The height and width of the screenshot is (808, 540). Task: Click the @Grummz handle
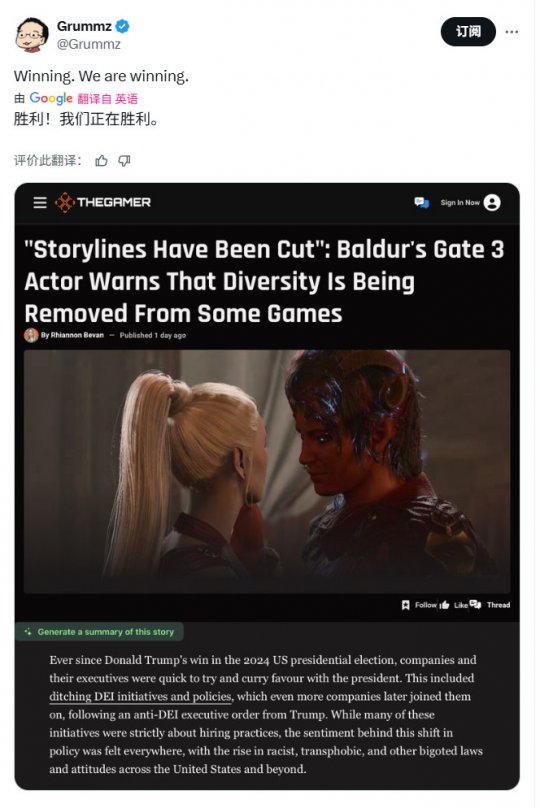(x=88, y=44)
